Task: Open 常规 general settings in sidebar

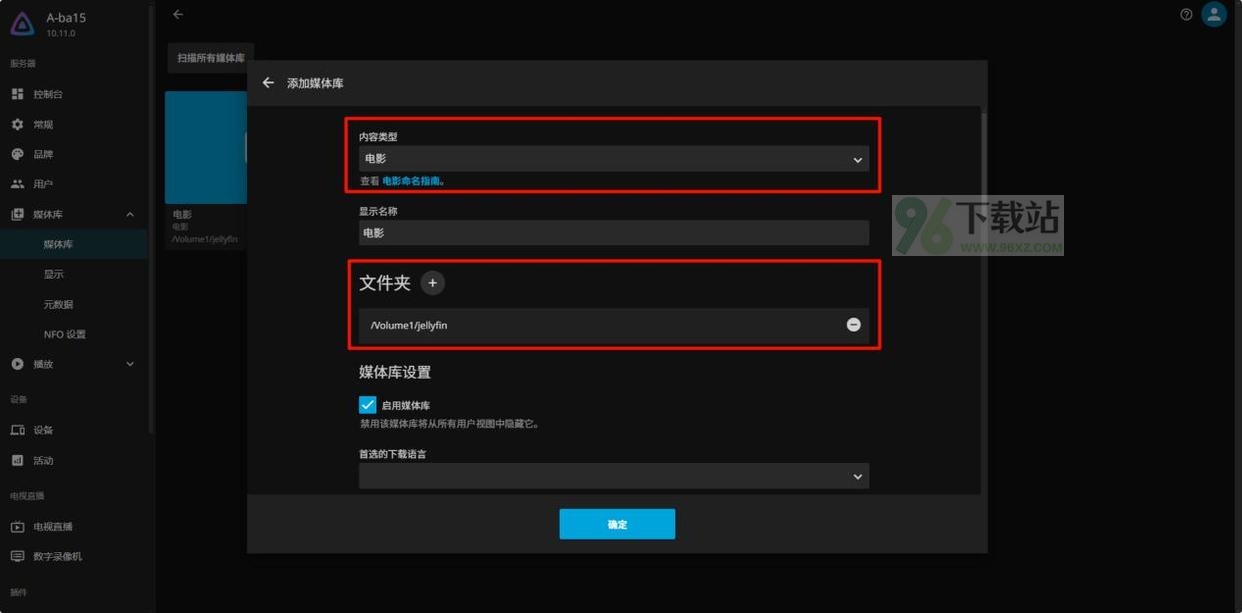Action: 42,125
